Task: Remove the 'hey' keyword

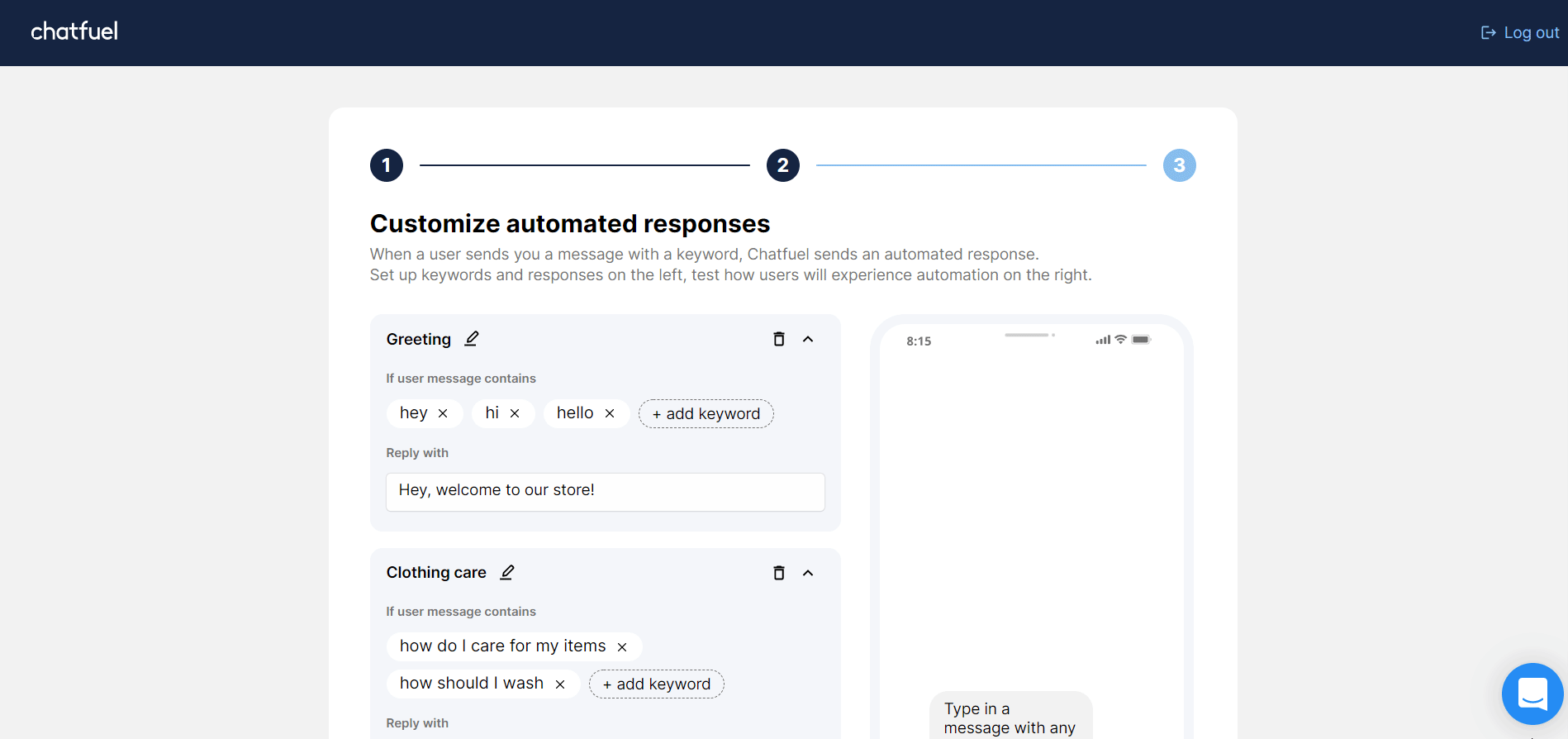Action: pyautogui.click(x=443, y=413)
